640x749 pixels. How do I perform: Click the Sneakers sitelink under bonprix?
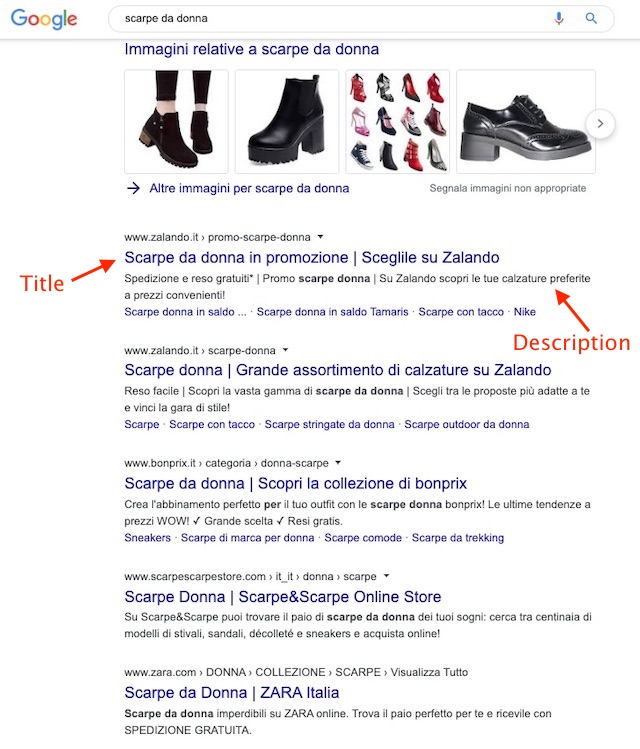point(147,538)
